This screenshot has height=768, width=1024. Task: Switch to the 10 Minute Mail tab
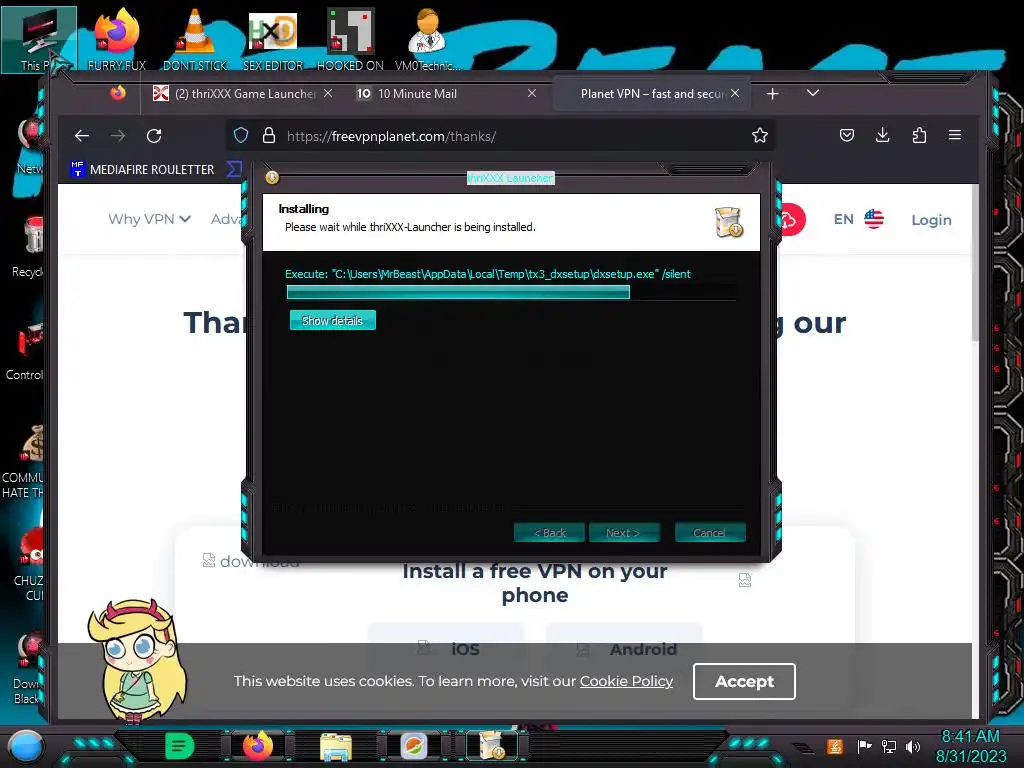(x=447, y=94)
